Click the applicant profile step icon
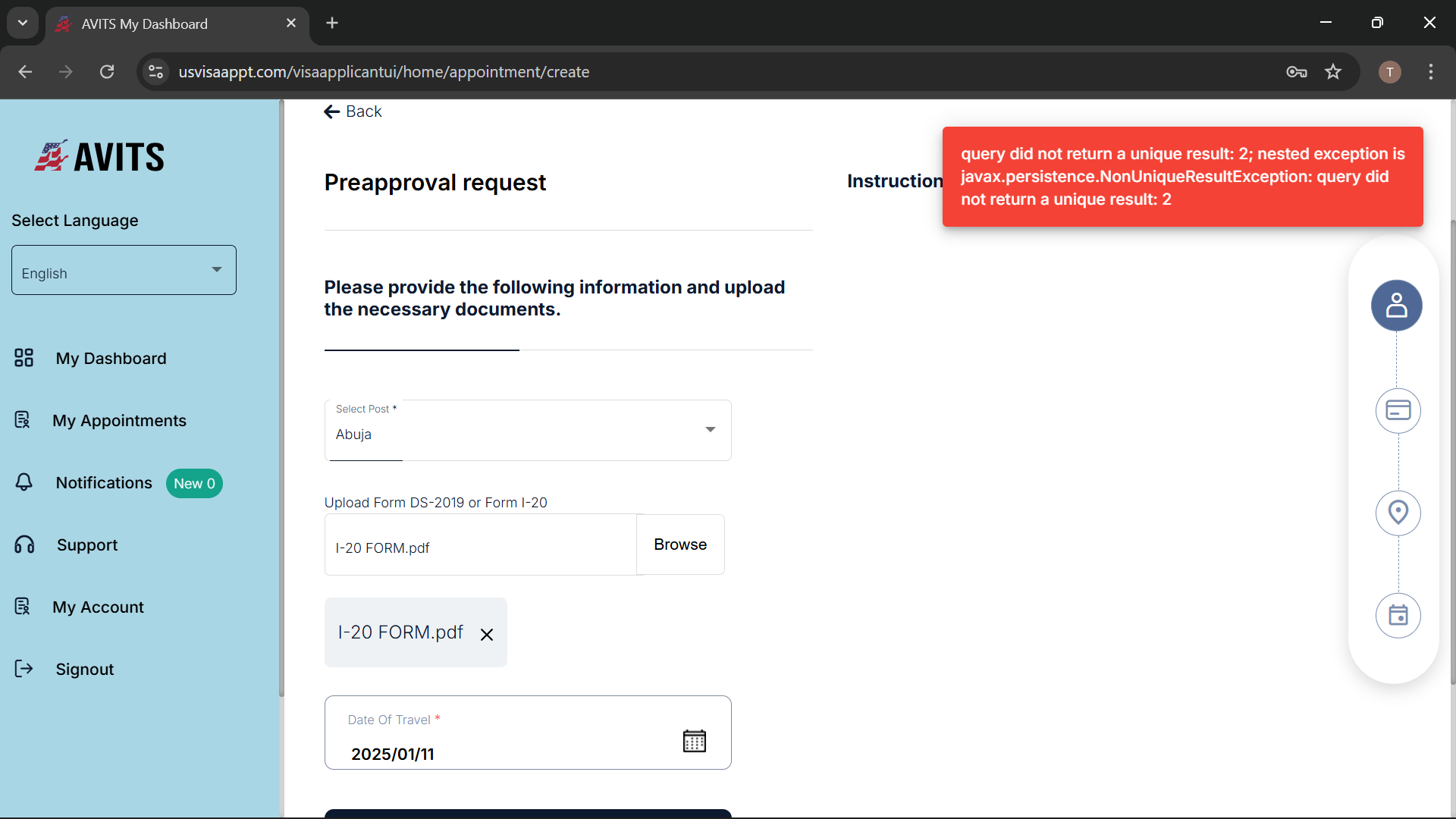 click(1396, 306)
